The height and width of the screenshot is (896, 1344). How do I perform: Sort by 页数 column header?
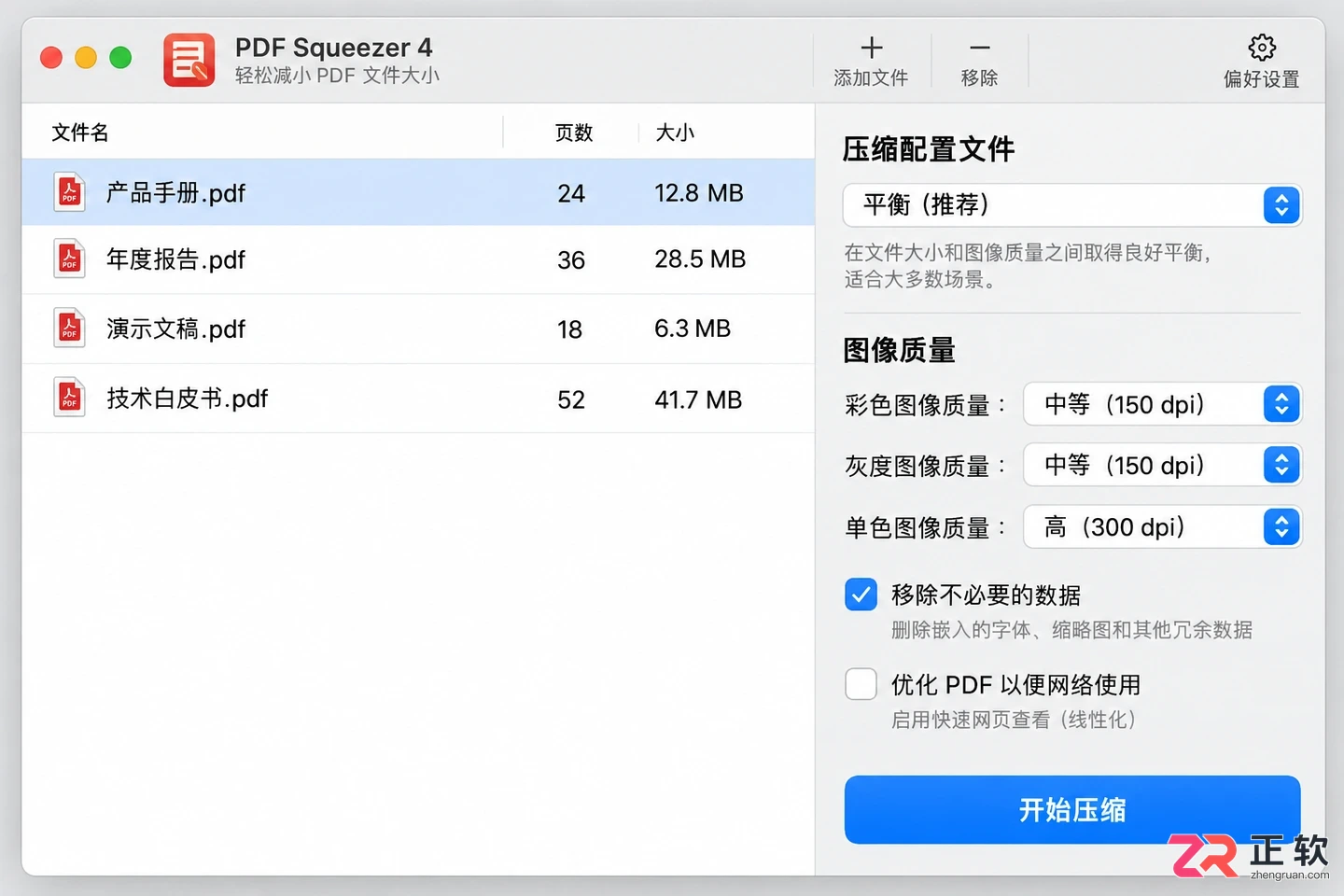[574, 133]
